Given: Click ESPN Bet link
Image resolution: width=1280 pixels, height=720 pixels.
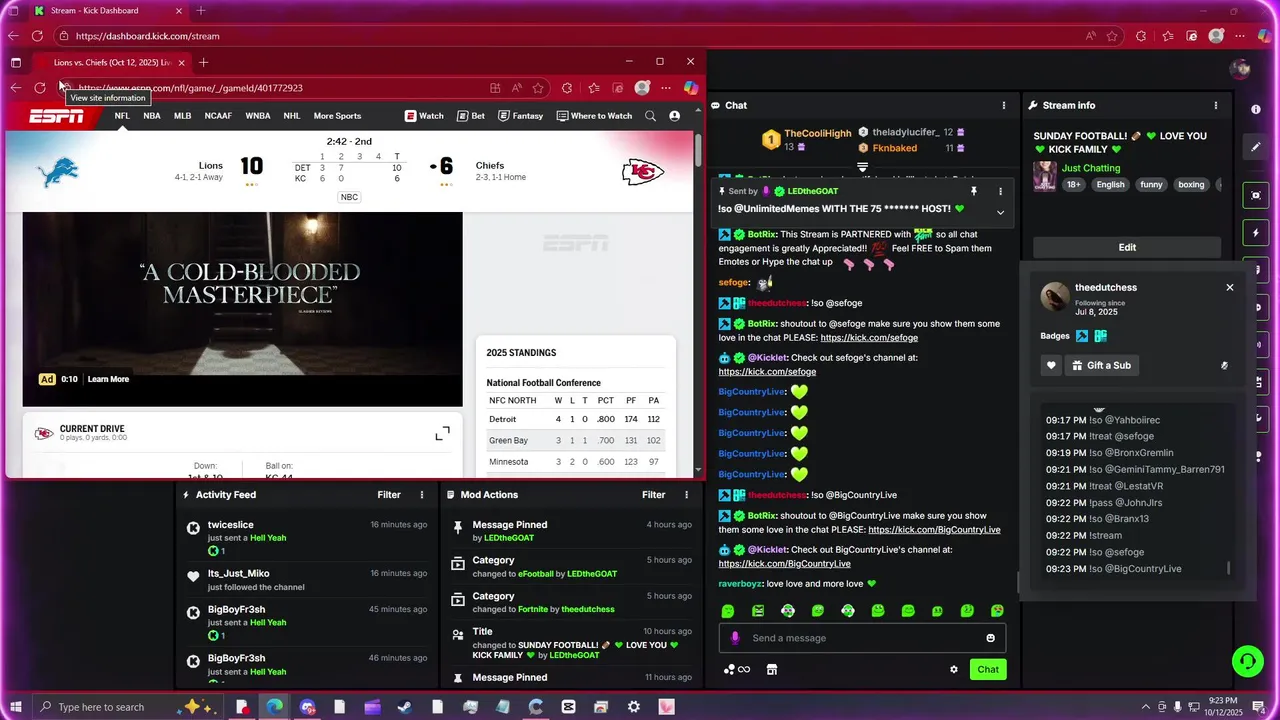Looking at the screenshot, I should click(x=471, y=116).
